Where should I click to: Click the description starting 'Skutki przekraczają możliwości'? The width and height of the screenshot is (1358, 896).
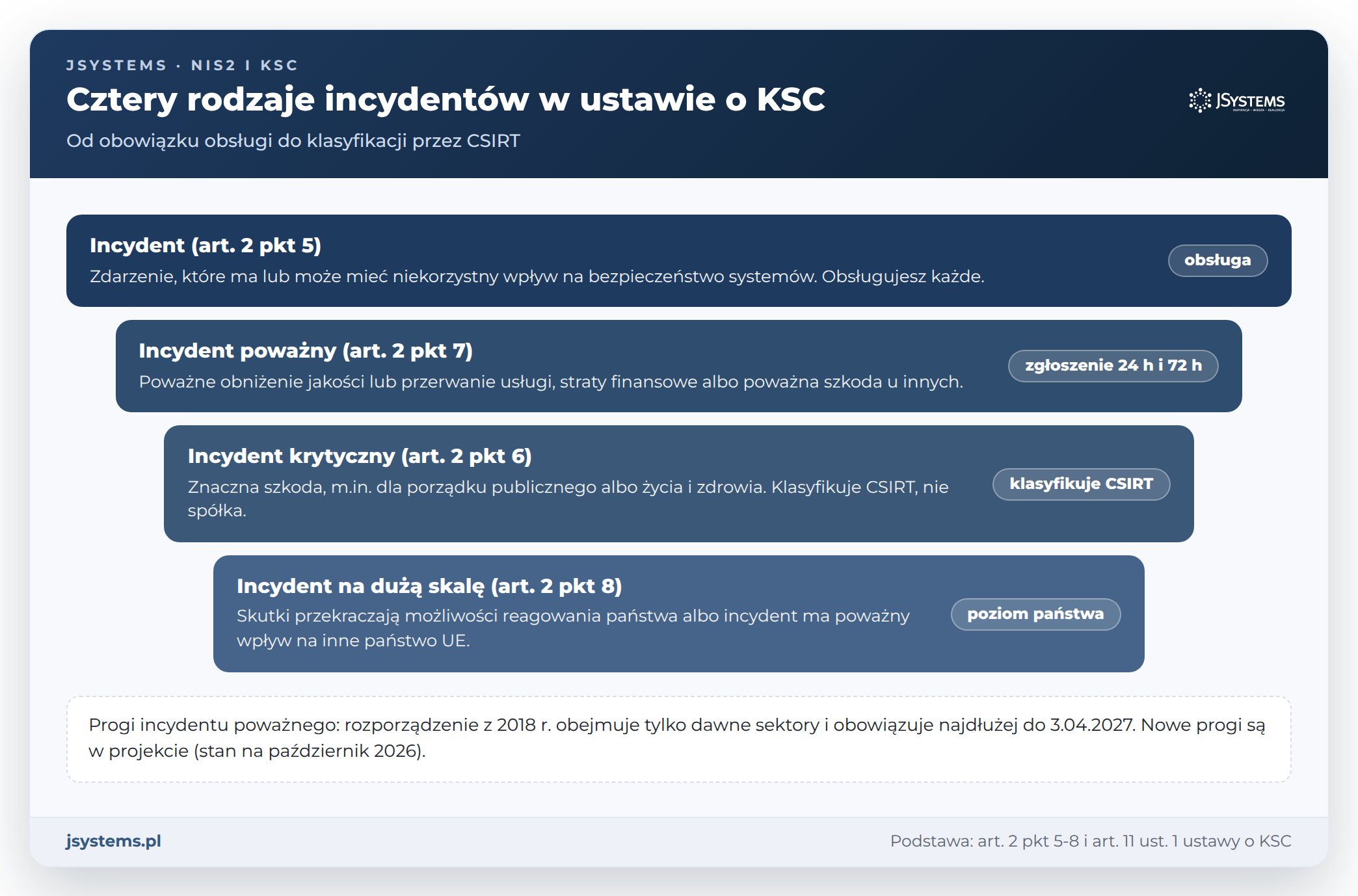click(574, 628)
